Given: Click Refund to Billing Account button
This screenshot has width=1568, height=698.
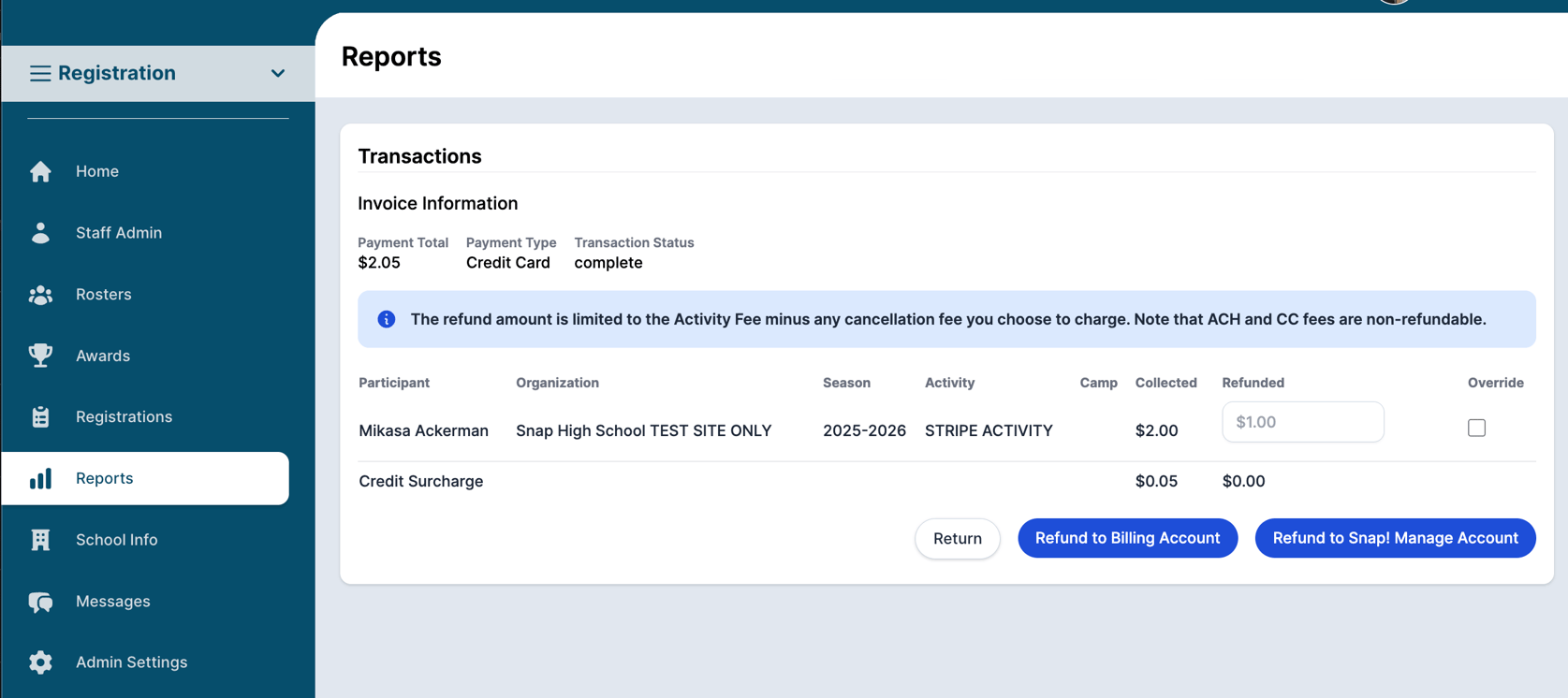Looking at the screenshot, I should (1127, 538).
